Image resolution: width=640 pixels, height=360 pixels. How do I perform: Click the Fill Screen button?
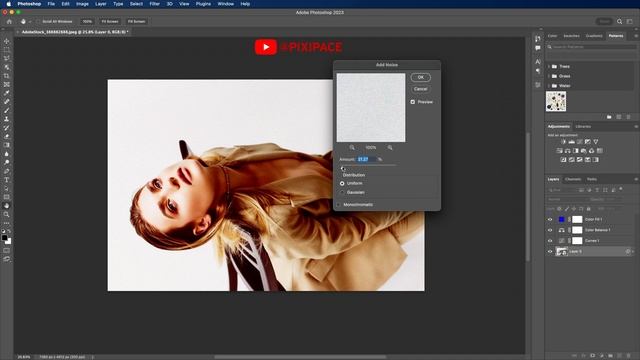point(136,21)
